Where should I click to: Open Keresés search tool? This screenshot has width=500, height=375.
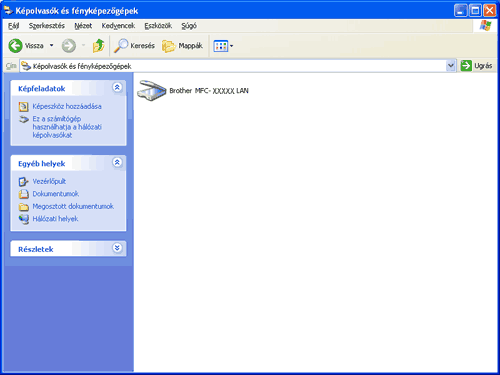(x=134, y=46)
